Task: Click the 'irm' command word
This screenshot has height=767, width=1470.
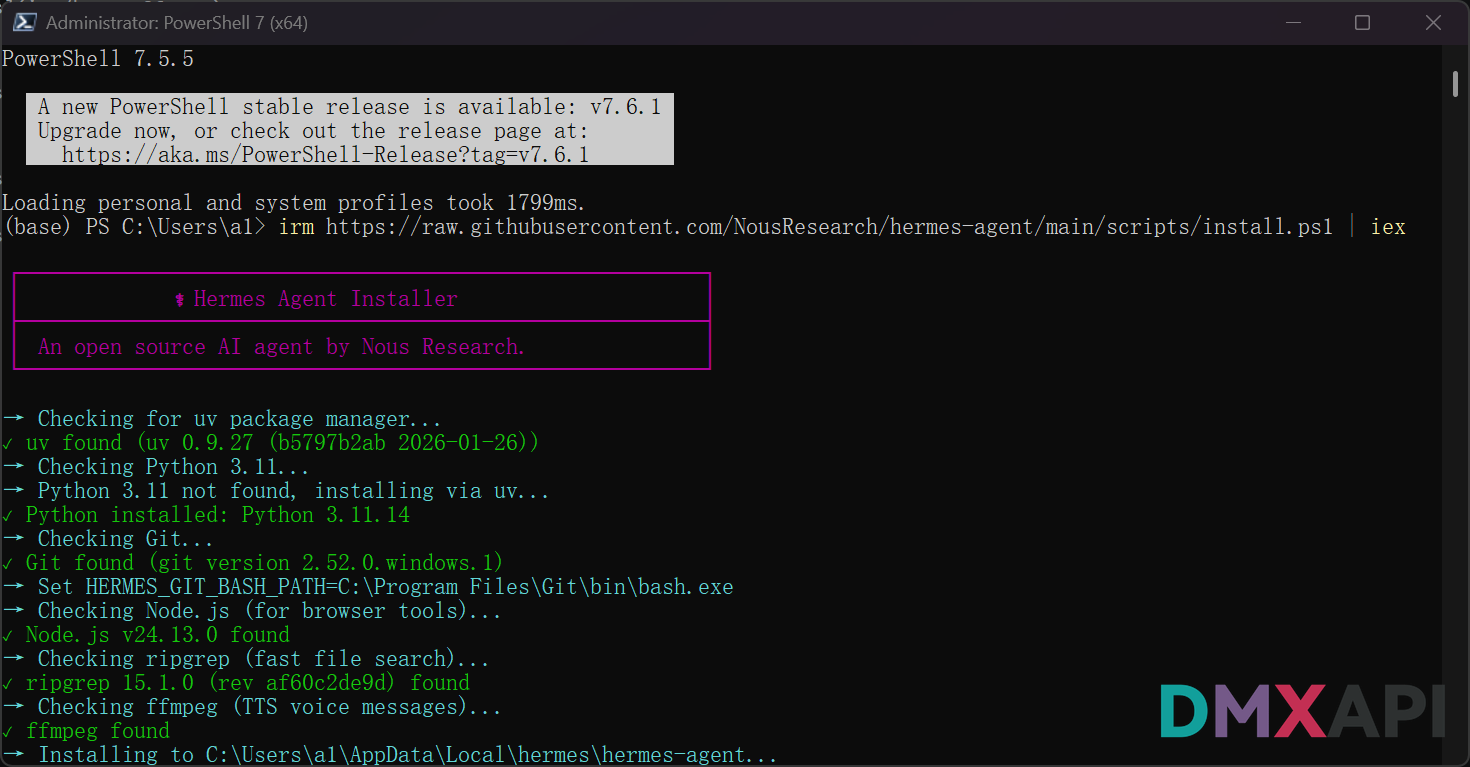Action: [x=296, y=227]
